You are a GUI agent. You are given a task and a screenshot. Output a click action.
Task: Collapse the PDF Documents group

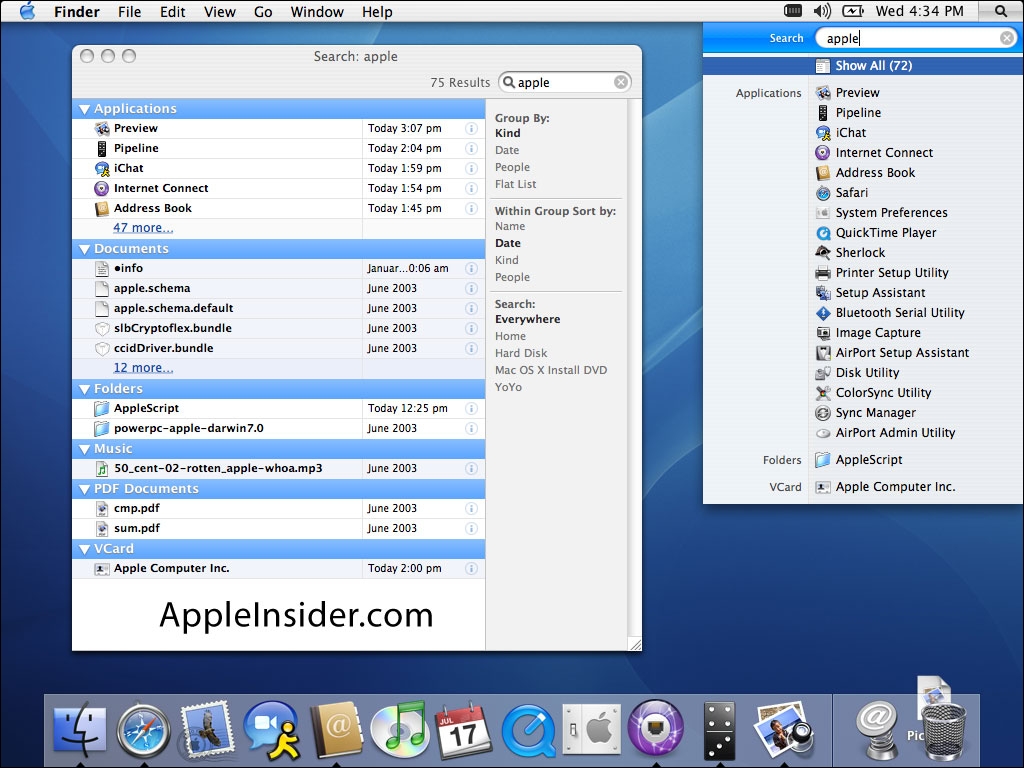pos(84,489)
